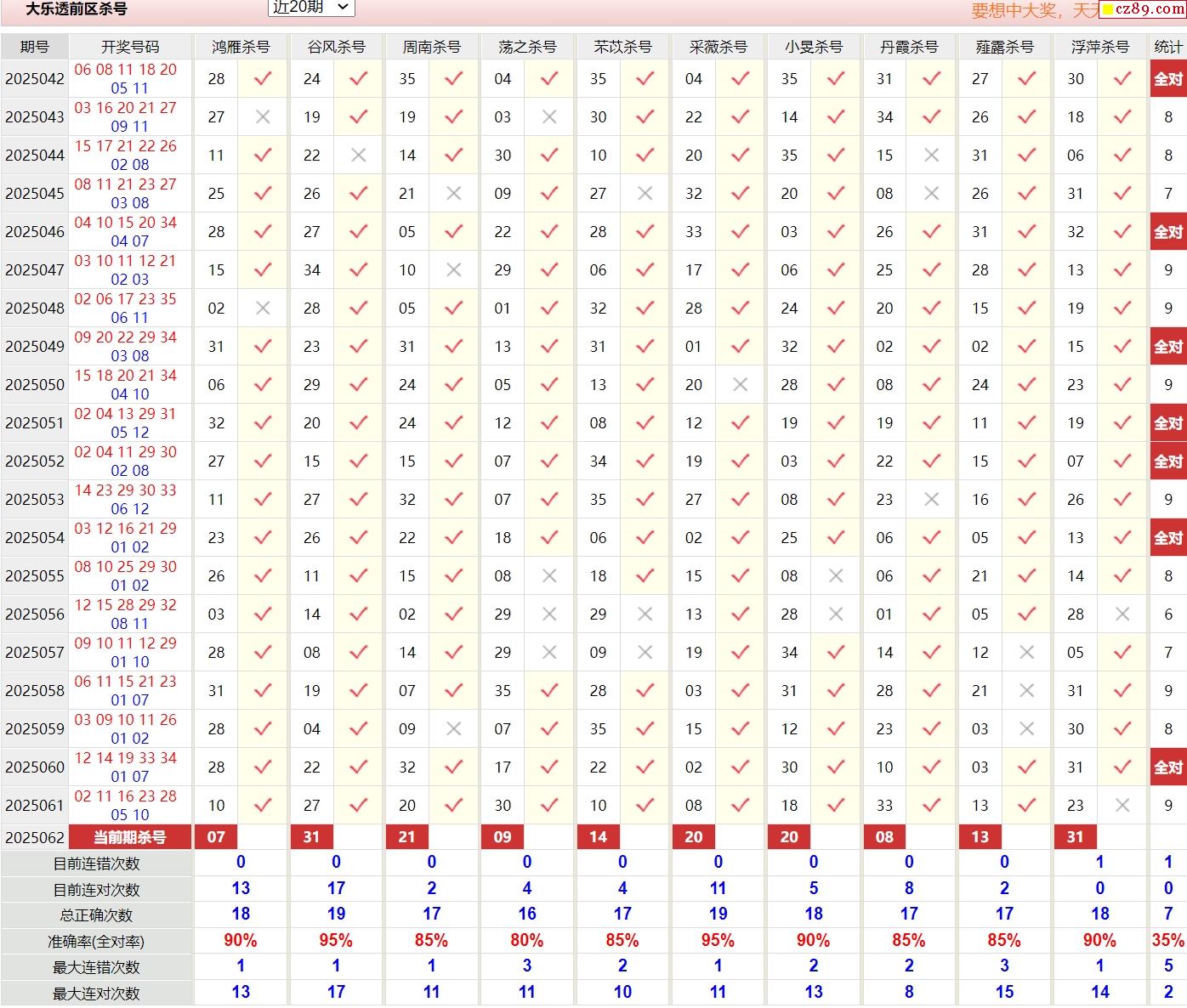The height and width of the screenshot is (1008, 1187).
Task: Select the 荡之杀号 column header
Action: pos(527,47)
